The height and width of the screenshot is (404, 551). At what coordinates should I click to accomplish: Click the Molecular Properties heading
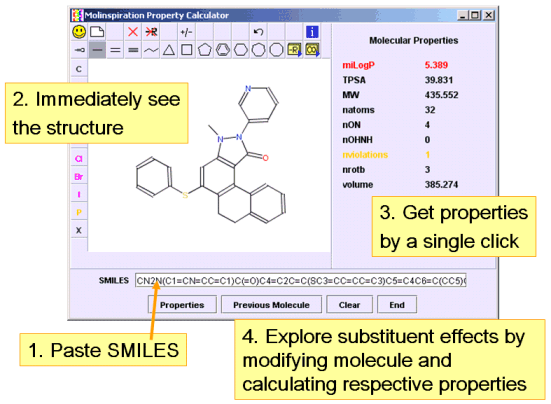(414, 40)
